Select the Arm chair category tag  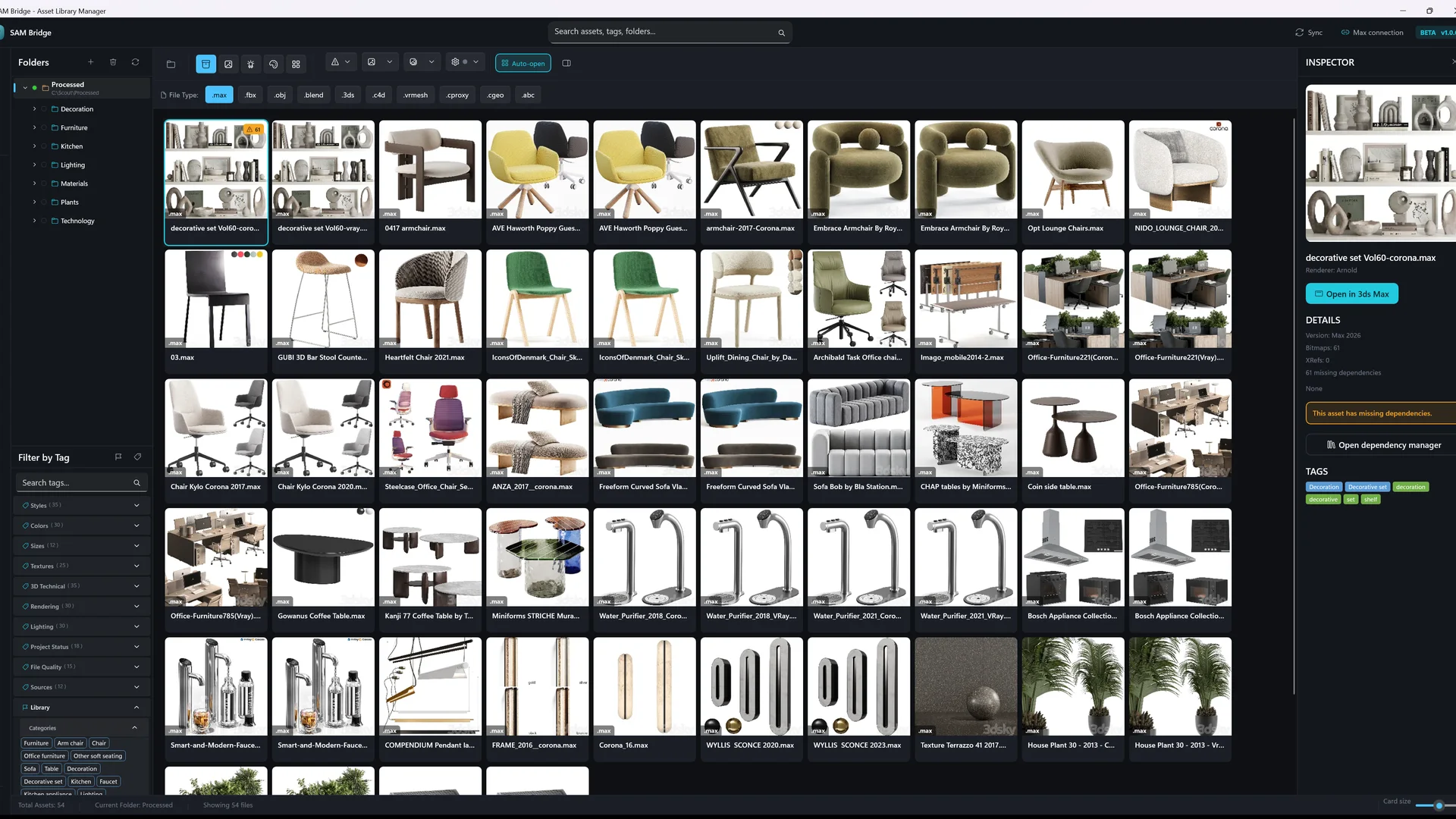71,743
